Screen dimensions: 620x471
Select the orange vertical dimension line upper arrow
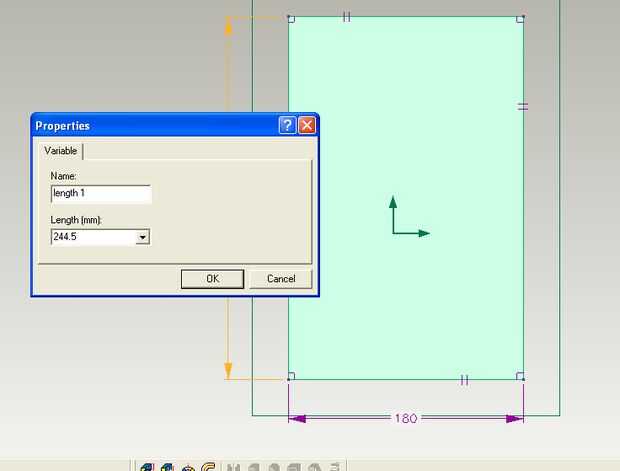point(228,27)
